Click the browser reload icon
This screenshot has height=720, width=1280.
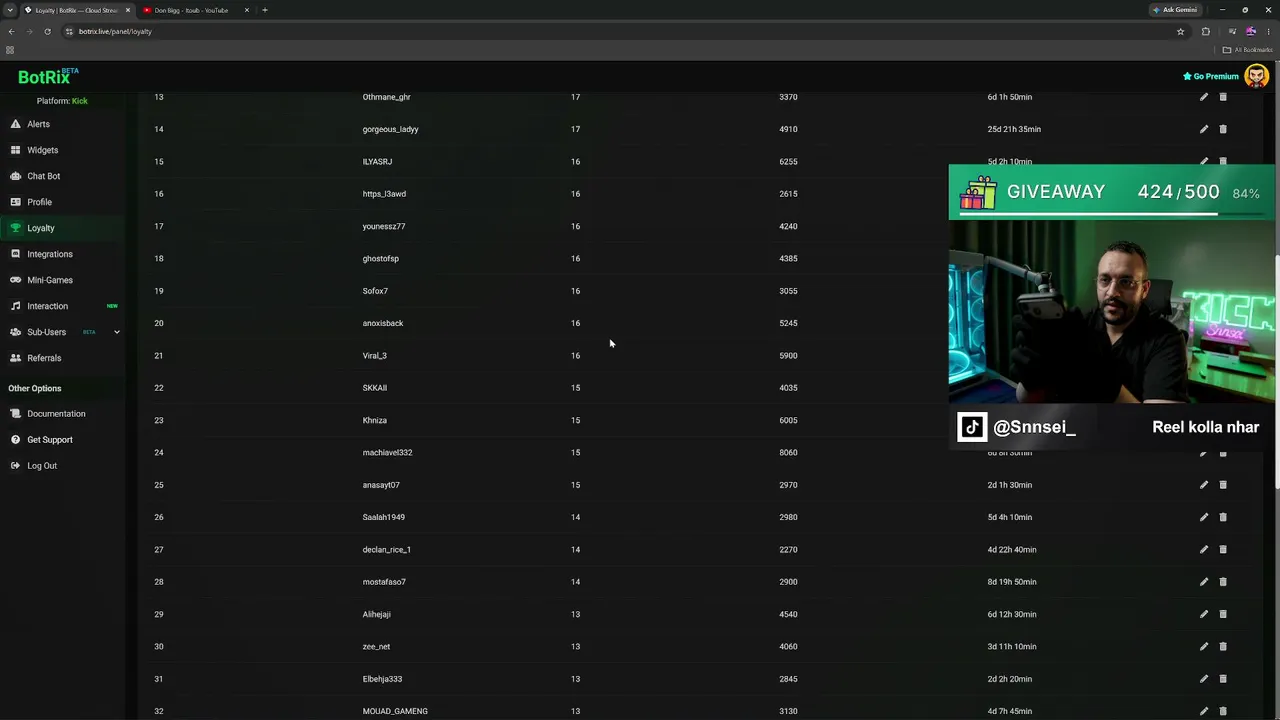pyautogui.click(x=47, y=31)
